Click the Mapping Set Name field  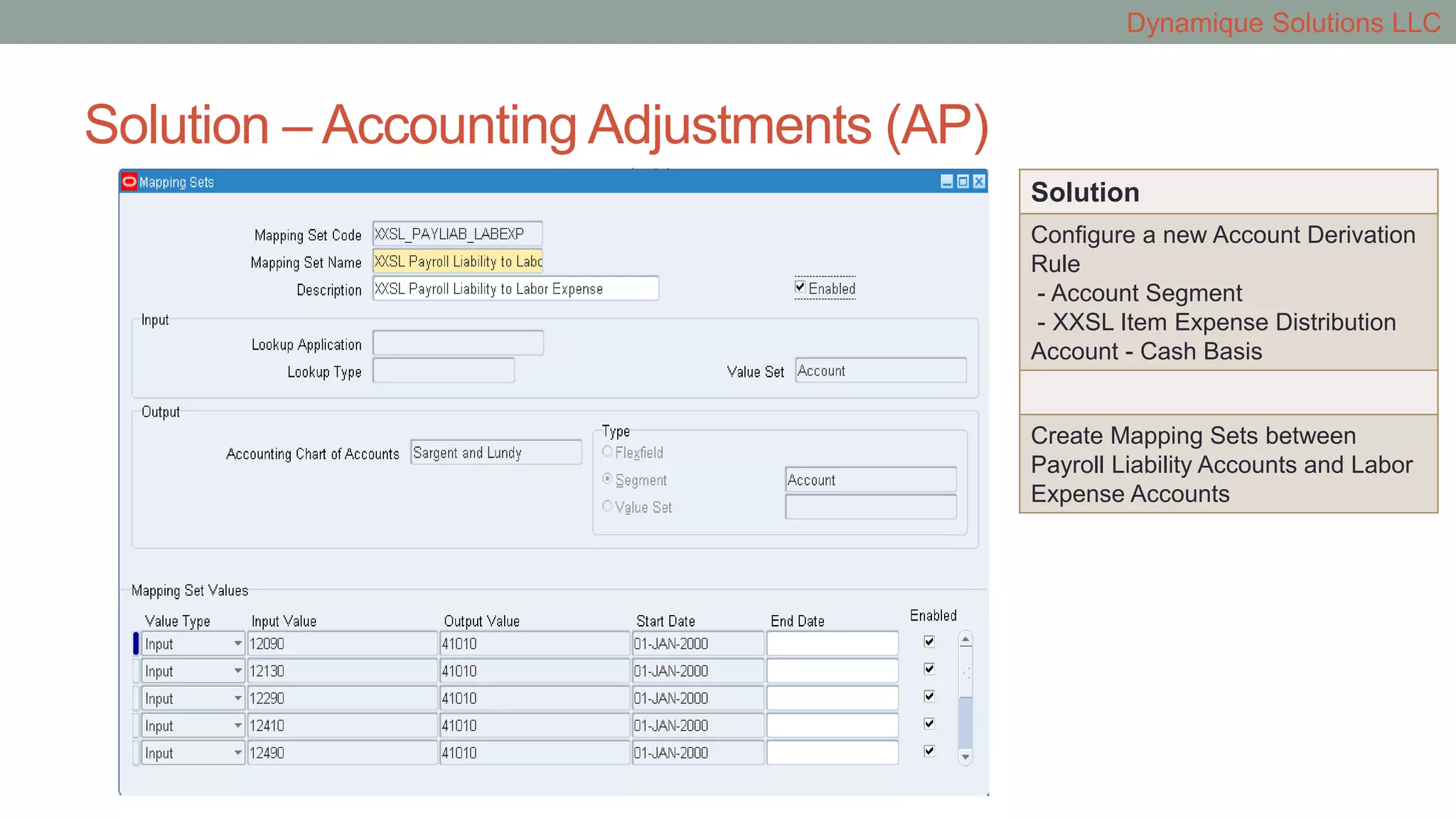tap(457, 262)
